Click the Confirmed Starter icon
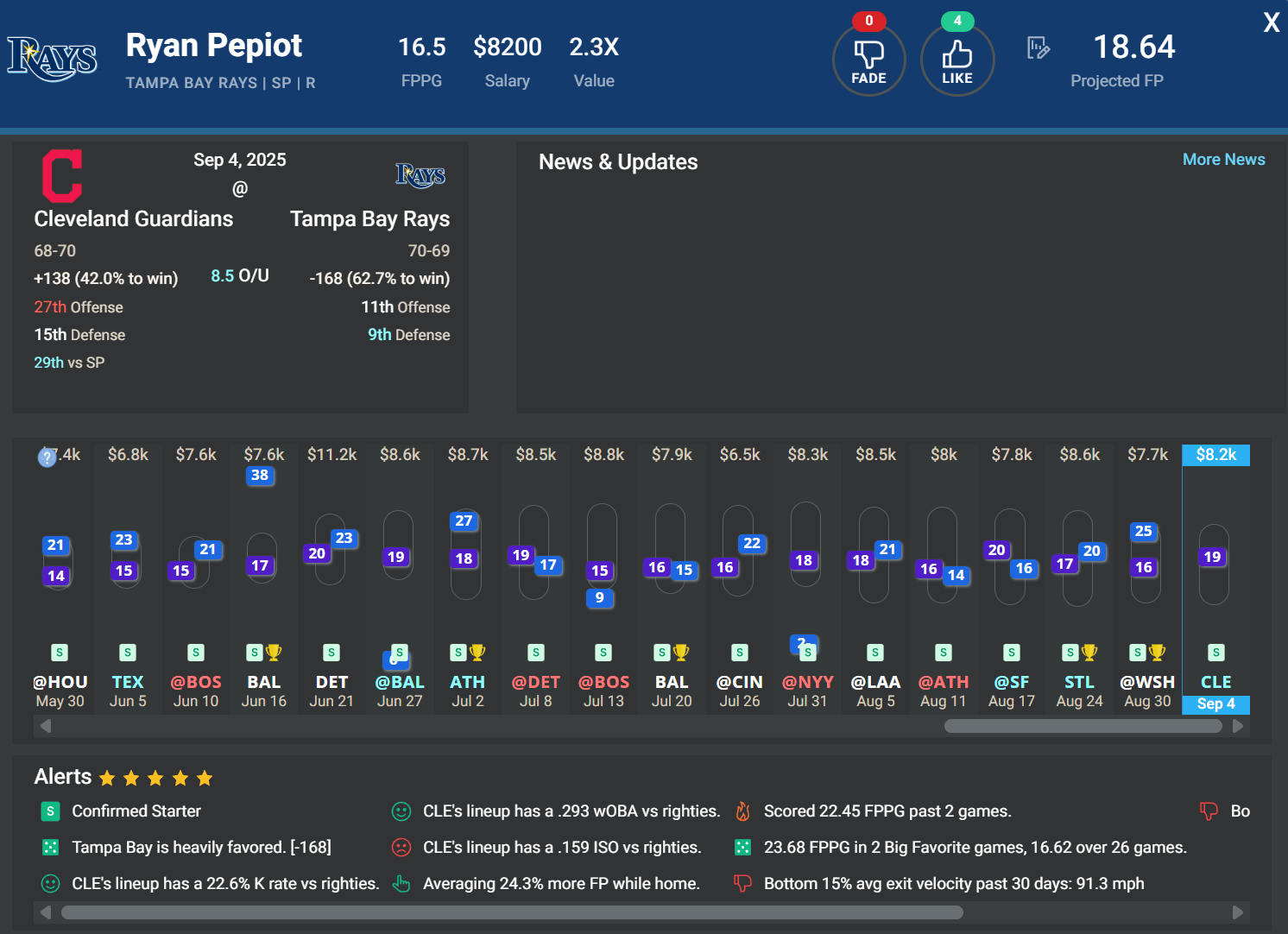This screenshot has width=1288, height=934. pos(51,811)
